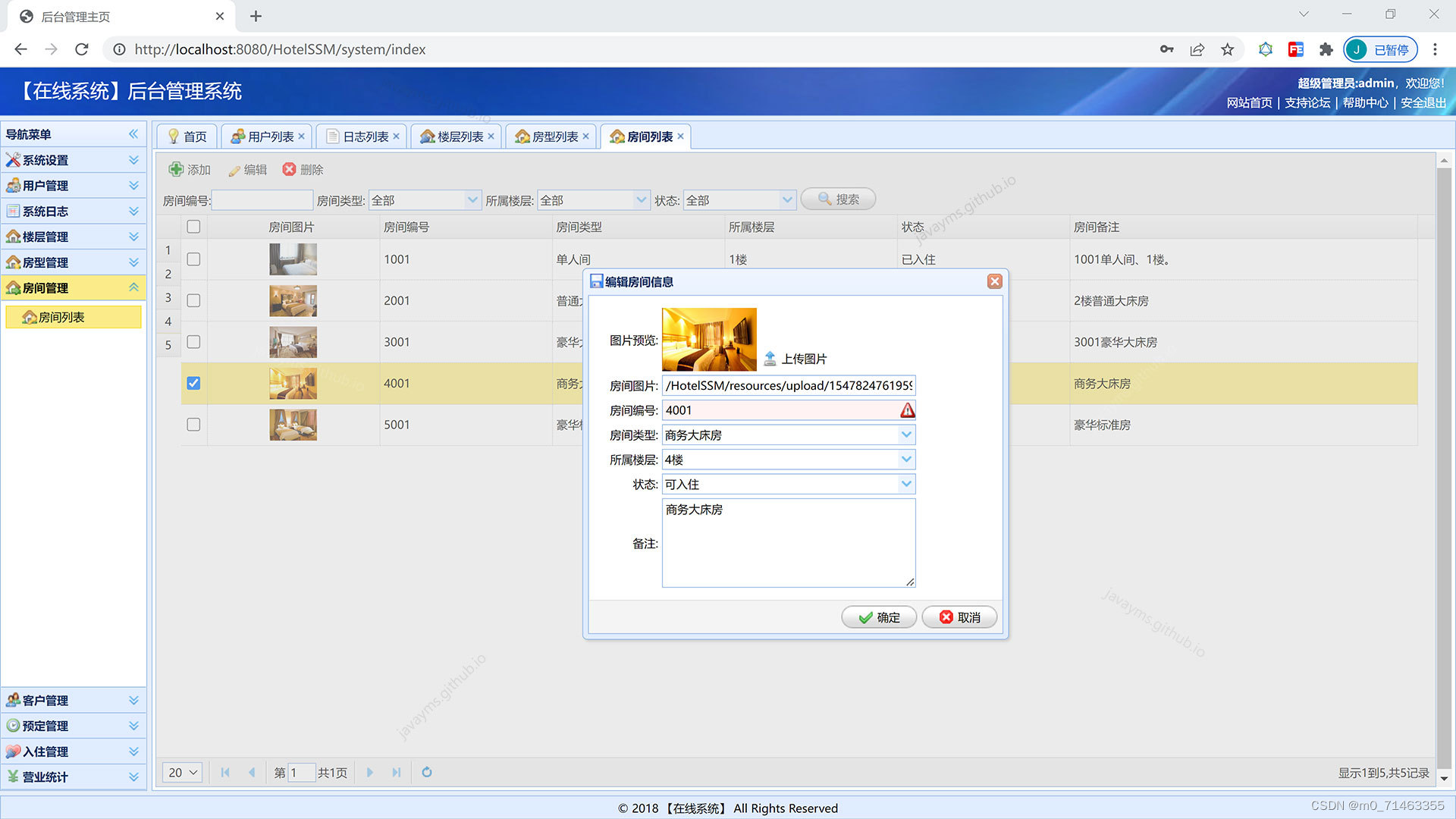Close the edit room info dialog
The image size is (1456, 819).
(994, 281)
